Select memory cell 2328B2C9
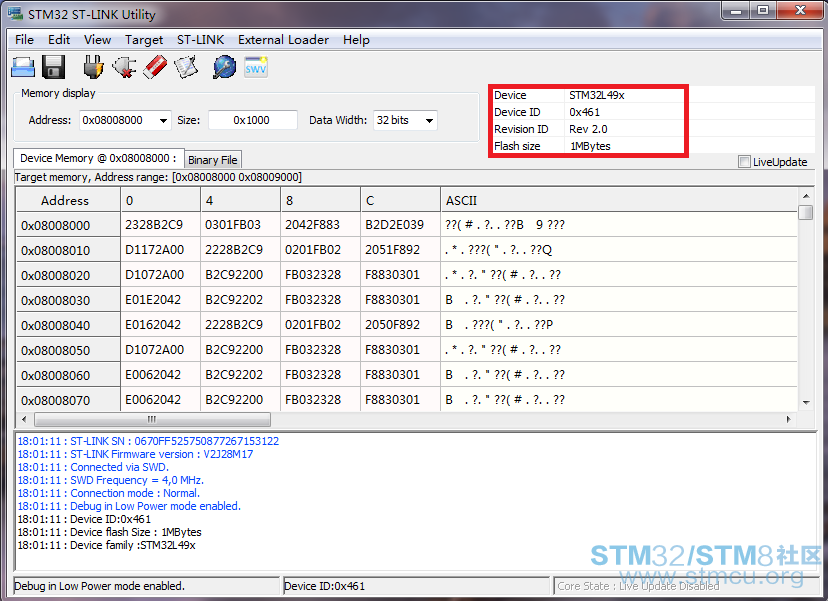The image size is (828, 601). tap(161, 225)
